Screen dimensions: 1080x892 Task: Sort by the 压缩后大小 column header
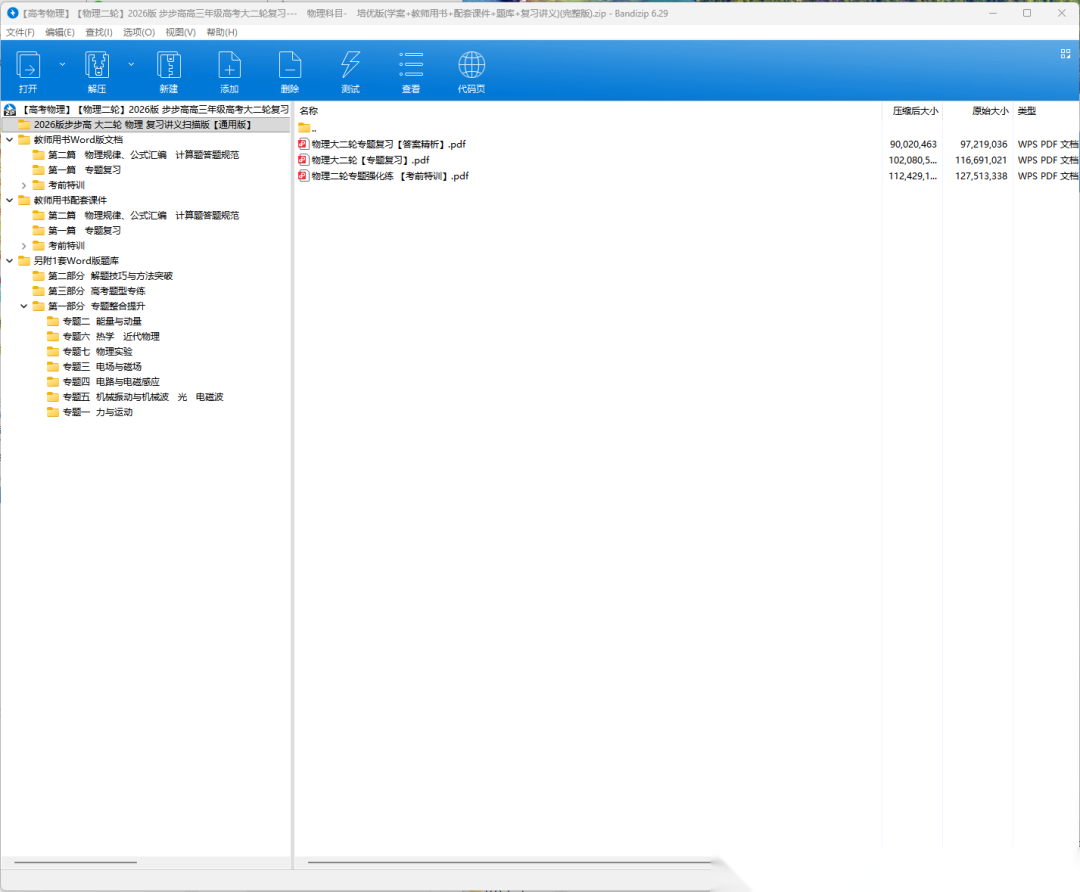[914, 111]
